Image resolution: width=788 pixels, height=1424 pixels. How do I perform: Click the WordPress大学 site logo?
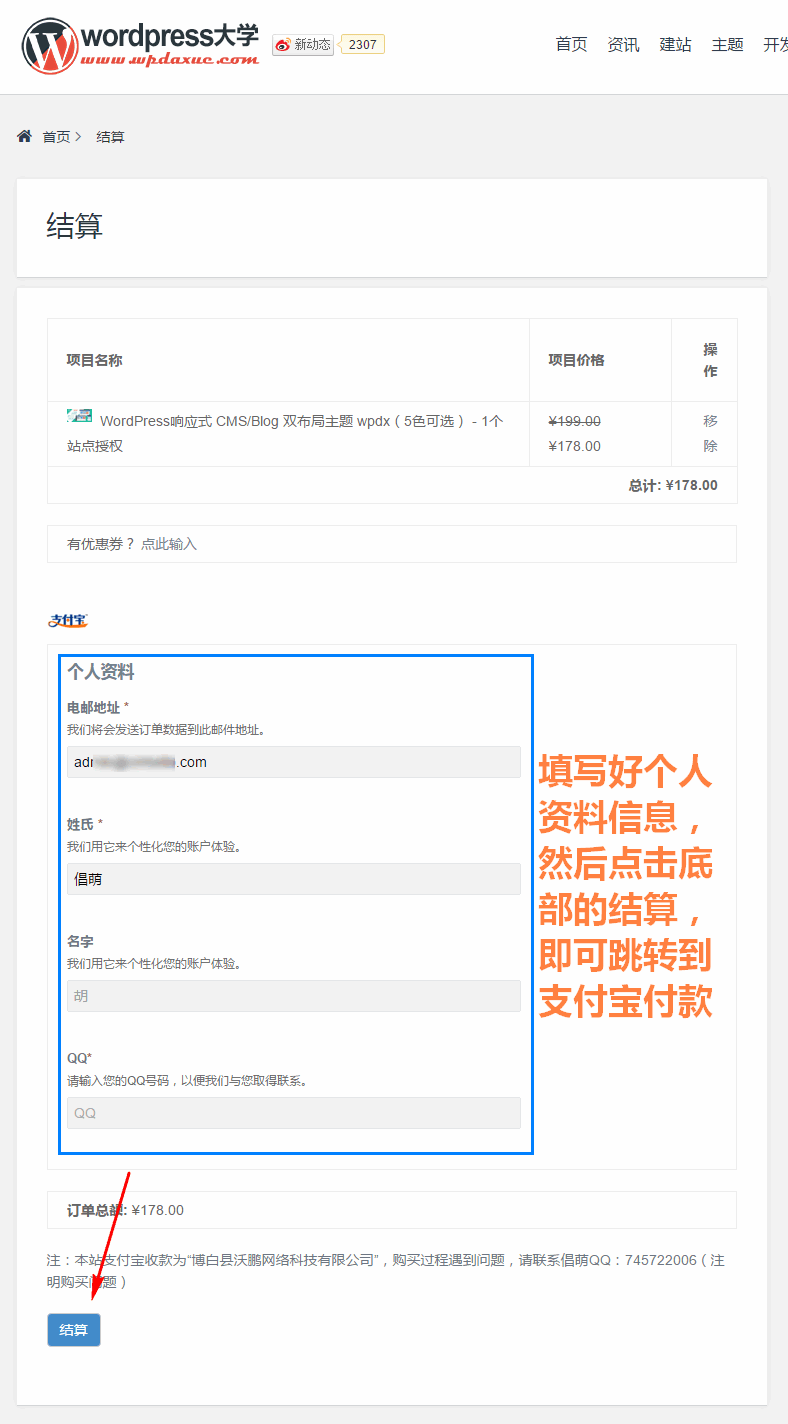(x=140, y=45)
